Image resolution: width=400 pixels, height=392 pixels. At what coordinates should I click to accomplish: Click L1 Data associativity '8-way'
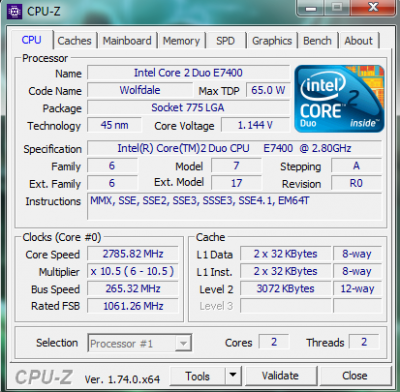point(357,254)
